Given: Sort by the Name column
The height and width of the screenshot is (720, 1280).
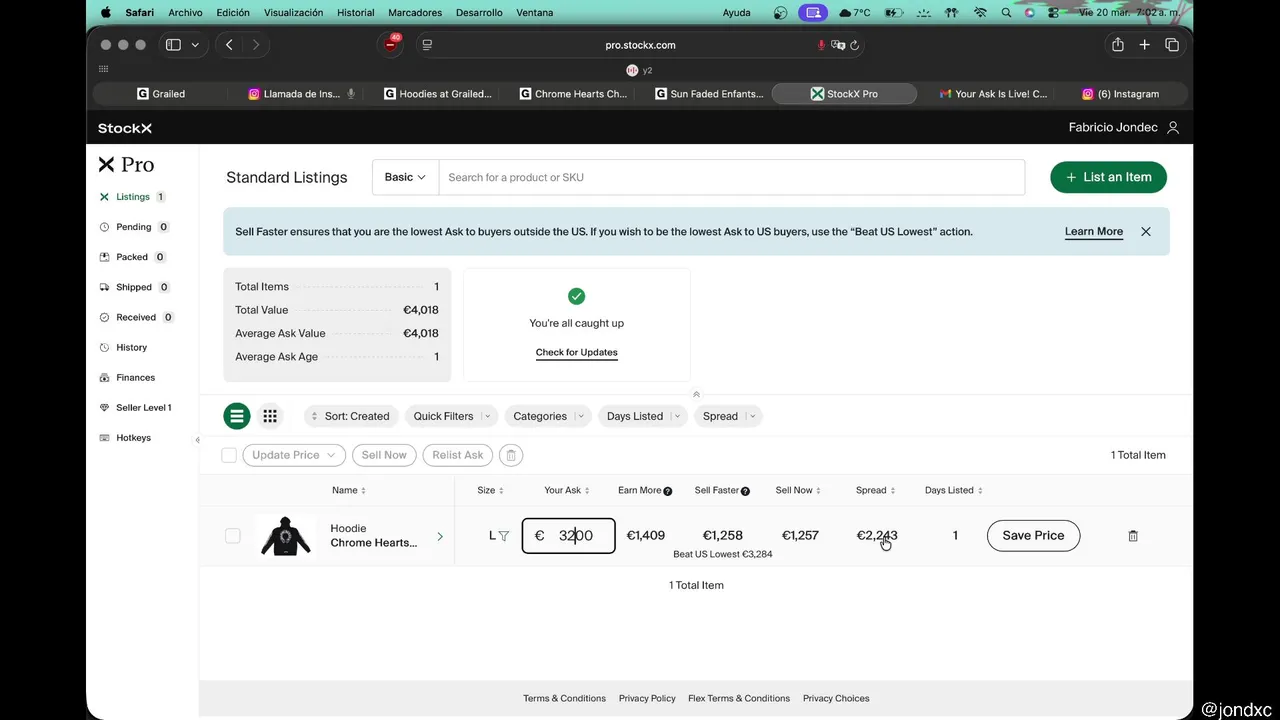Looking at the screenshot, I should (x=348, y=491).
